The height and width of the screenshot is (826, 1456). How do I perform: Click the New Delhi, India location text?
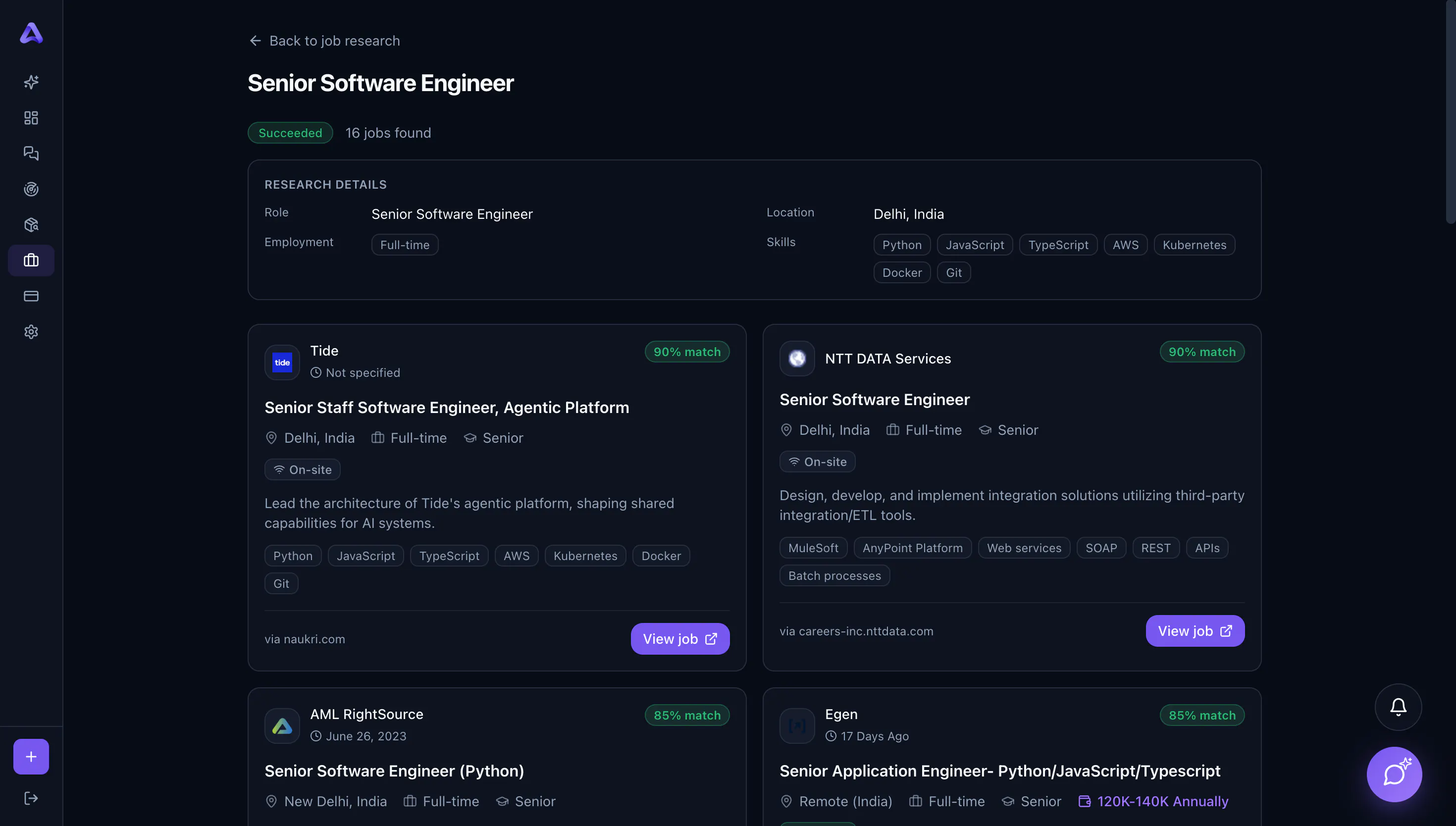pyautogui.click(x=335, y=802)
